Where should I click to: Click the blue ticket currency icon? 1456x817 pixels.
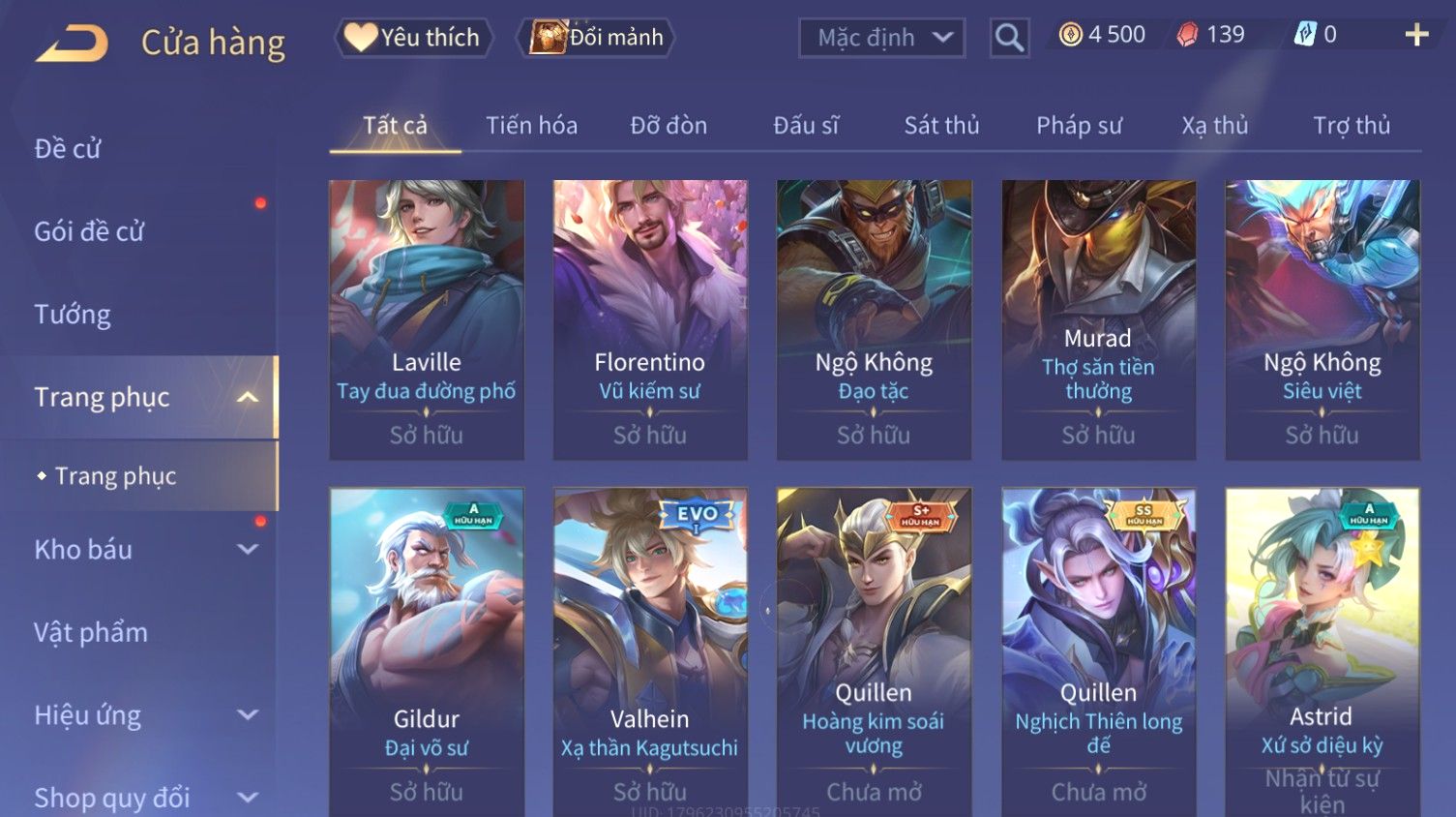coord(1305,36)
